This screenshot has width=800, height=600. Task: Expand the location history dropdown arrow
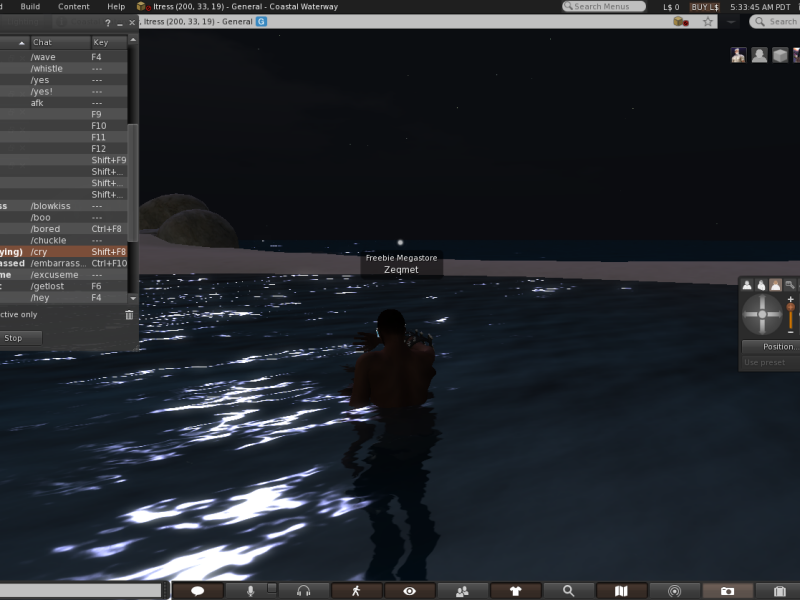(x=731, y=21)
